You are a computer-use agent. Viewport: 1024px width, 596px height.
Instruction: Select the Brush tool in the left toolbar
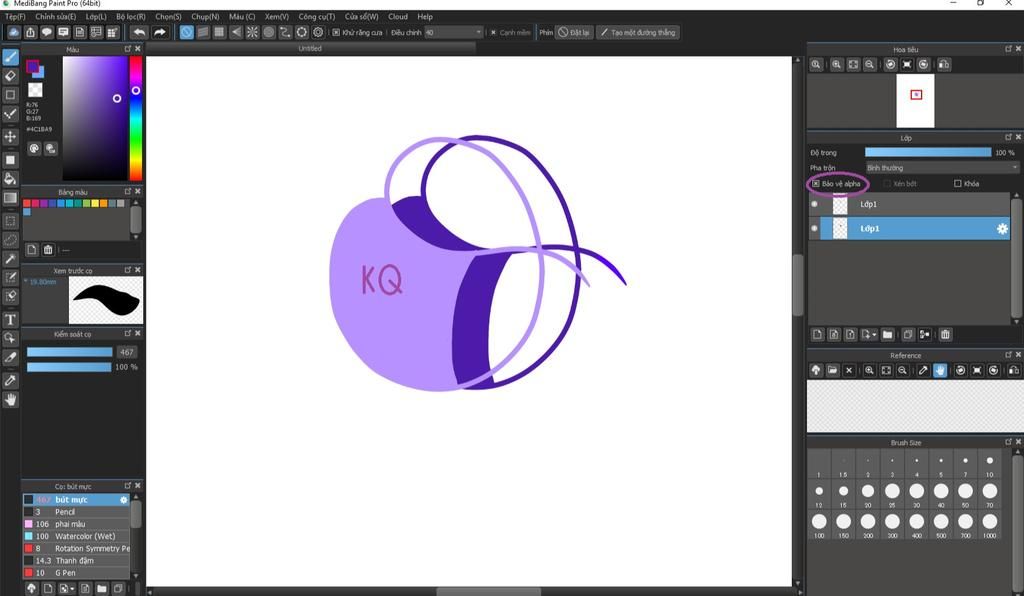(10, 57)
